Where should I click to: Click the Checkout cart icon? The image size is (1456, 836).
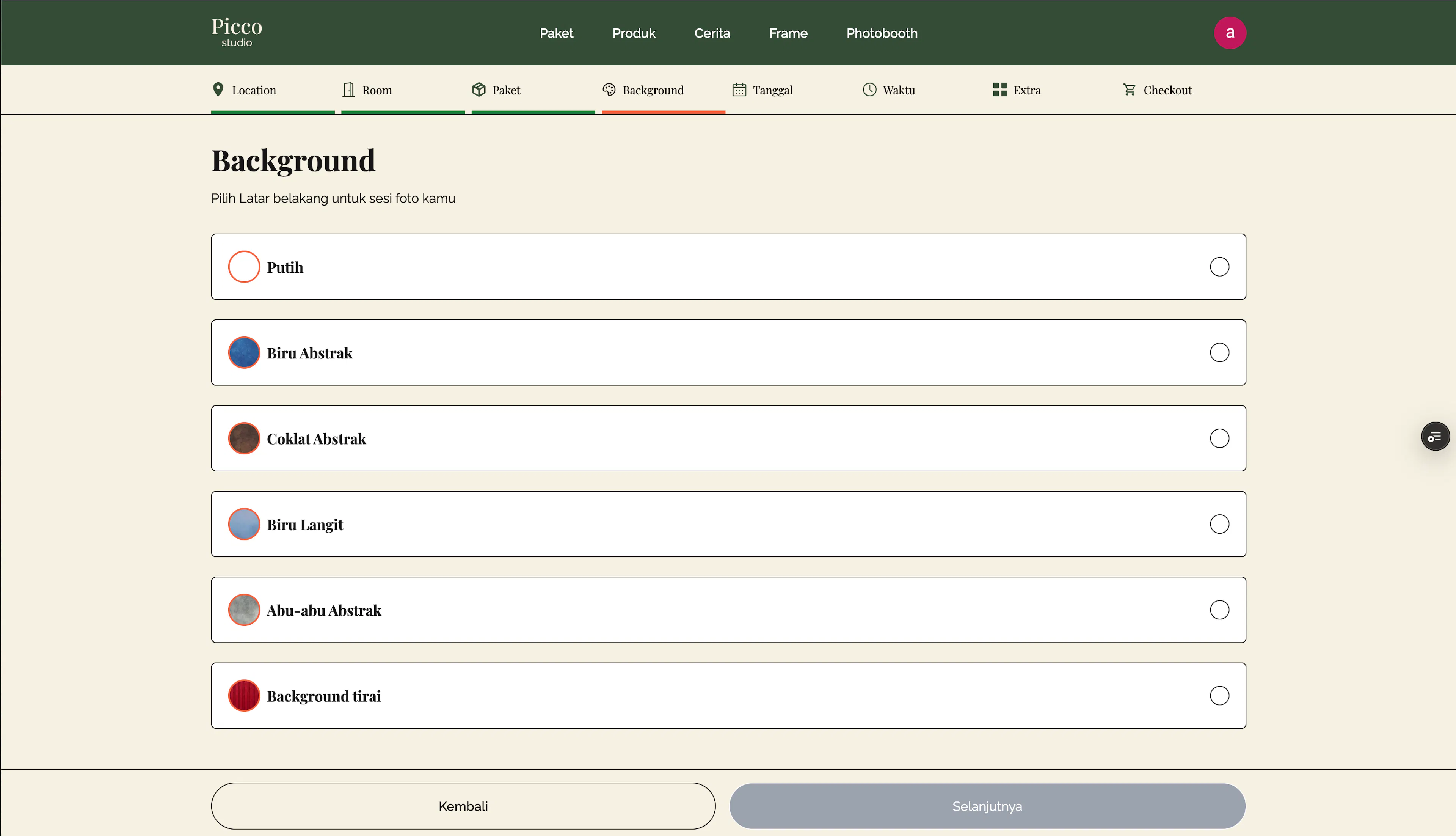click(x=1130, y=90)
